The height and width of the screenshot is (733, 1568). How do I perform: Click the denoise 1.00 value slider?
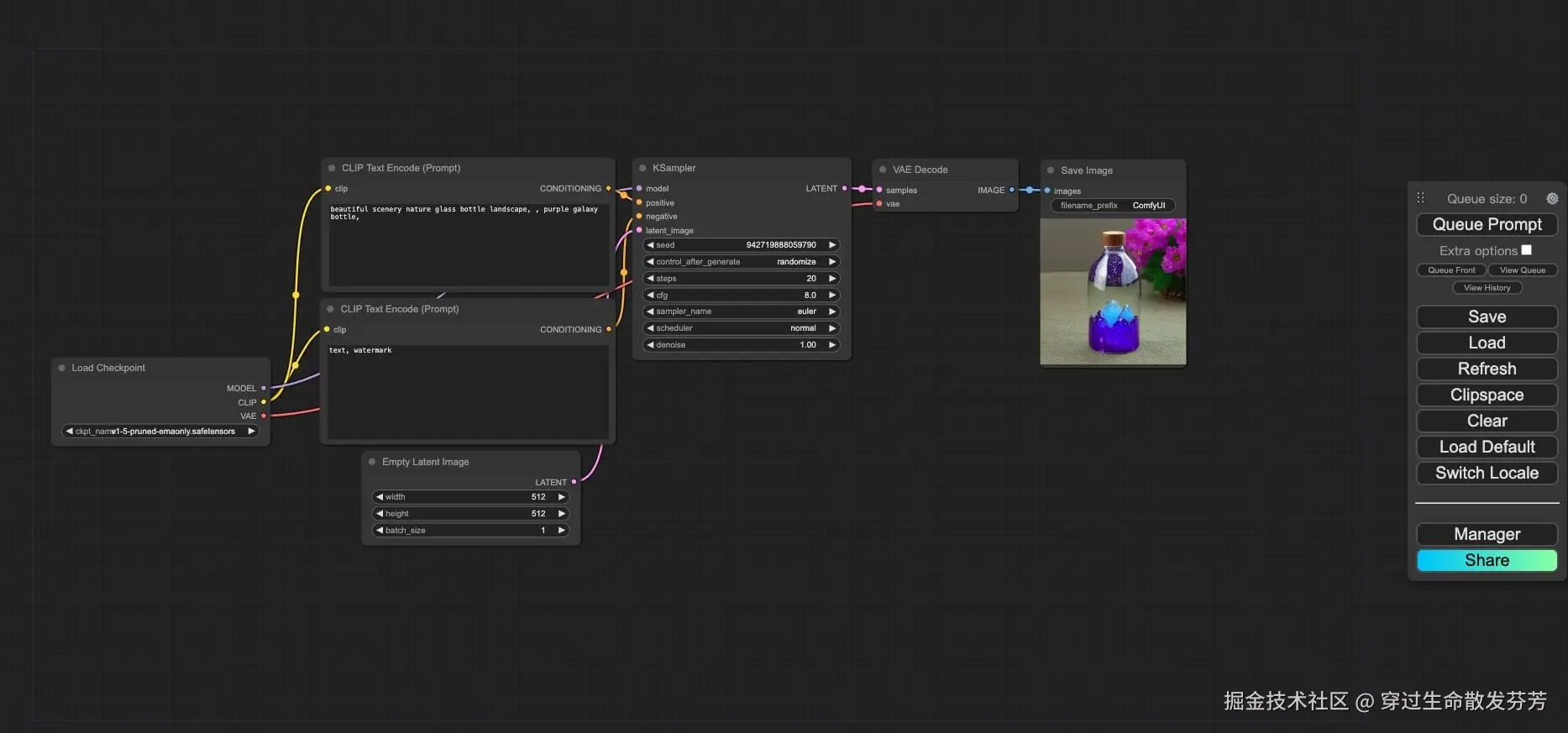[x=742, y=345]
